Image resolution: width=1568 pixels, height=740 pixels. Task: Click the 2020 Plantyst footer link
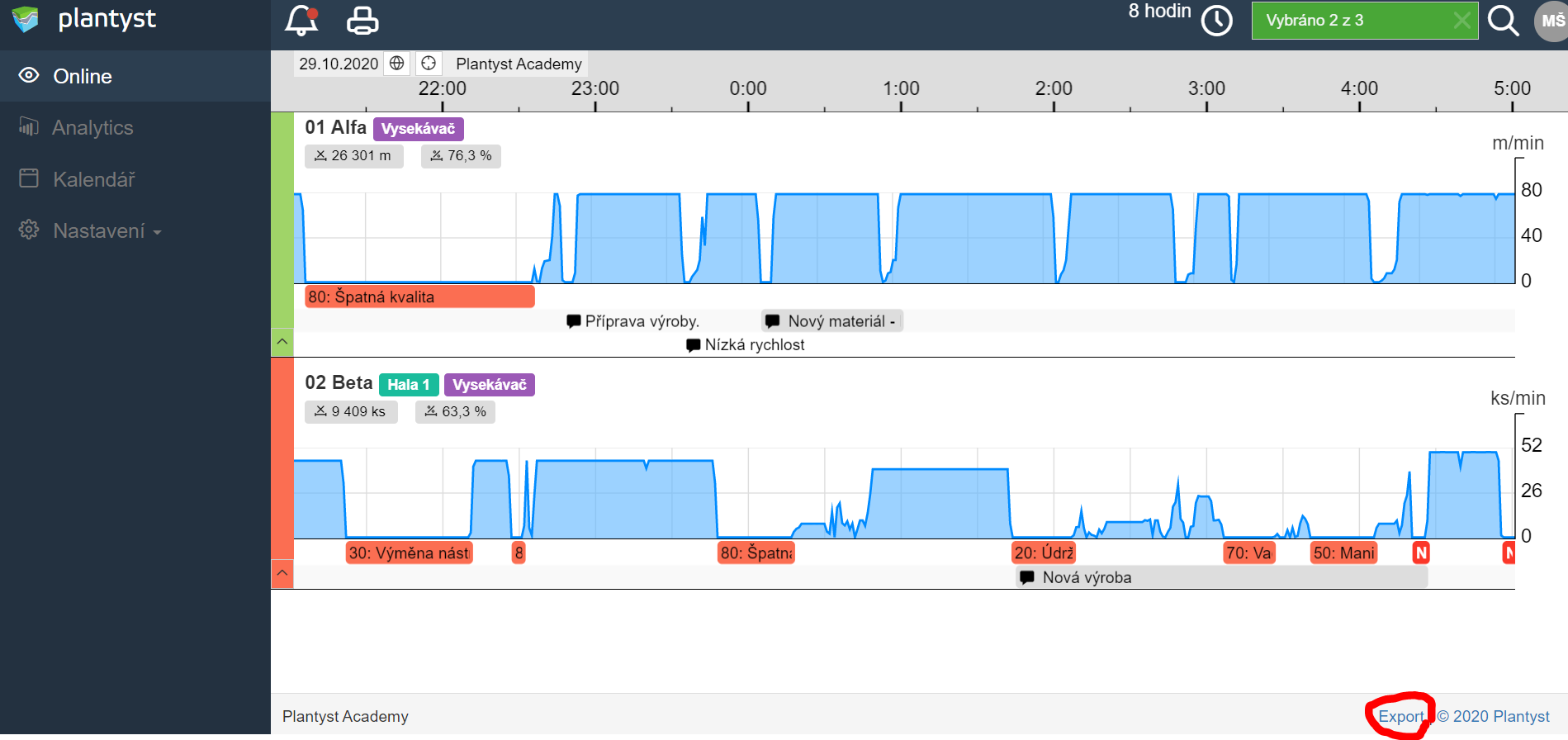pos(1495,716)
